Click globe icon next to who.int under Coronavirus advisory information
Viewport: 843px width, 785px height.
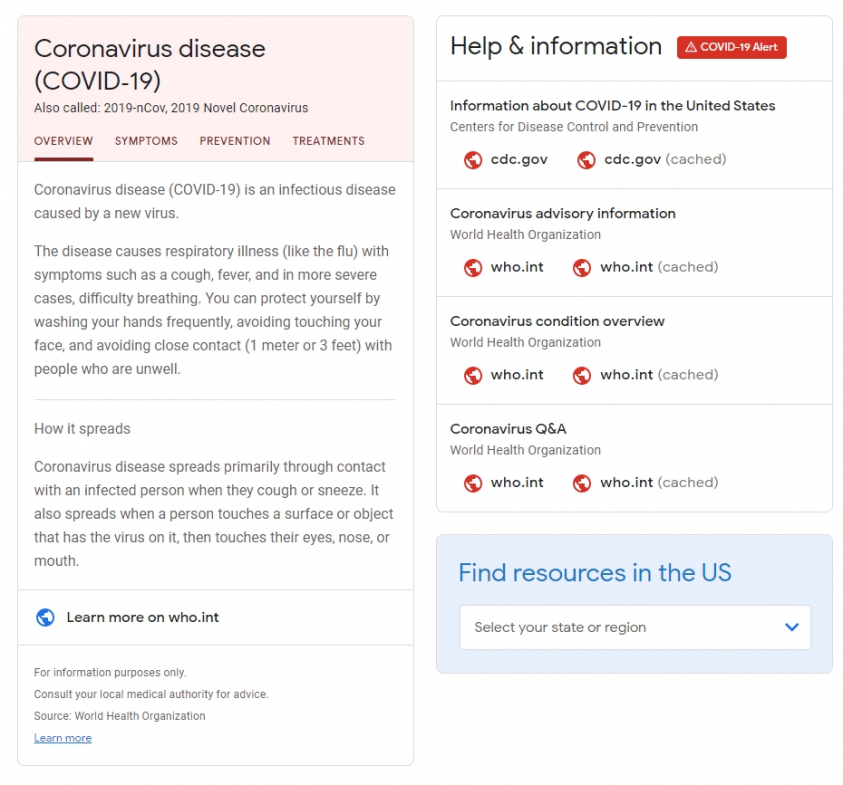(473, 268)
